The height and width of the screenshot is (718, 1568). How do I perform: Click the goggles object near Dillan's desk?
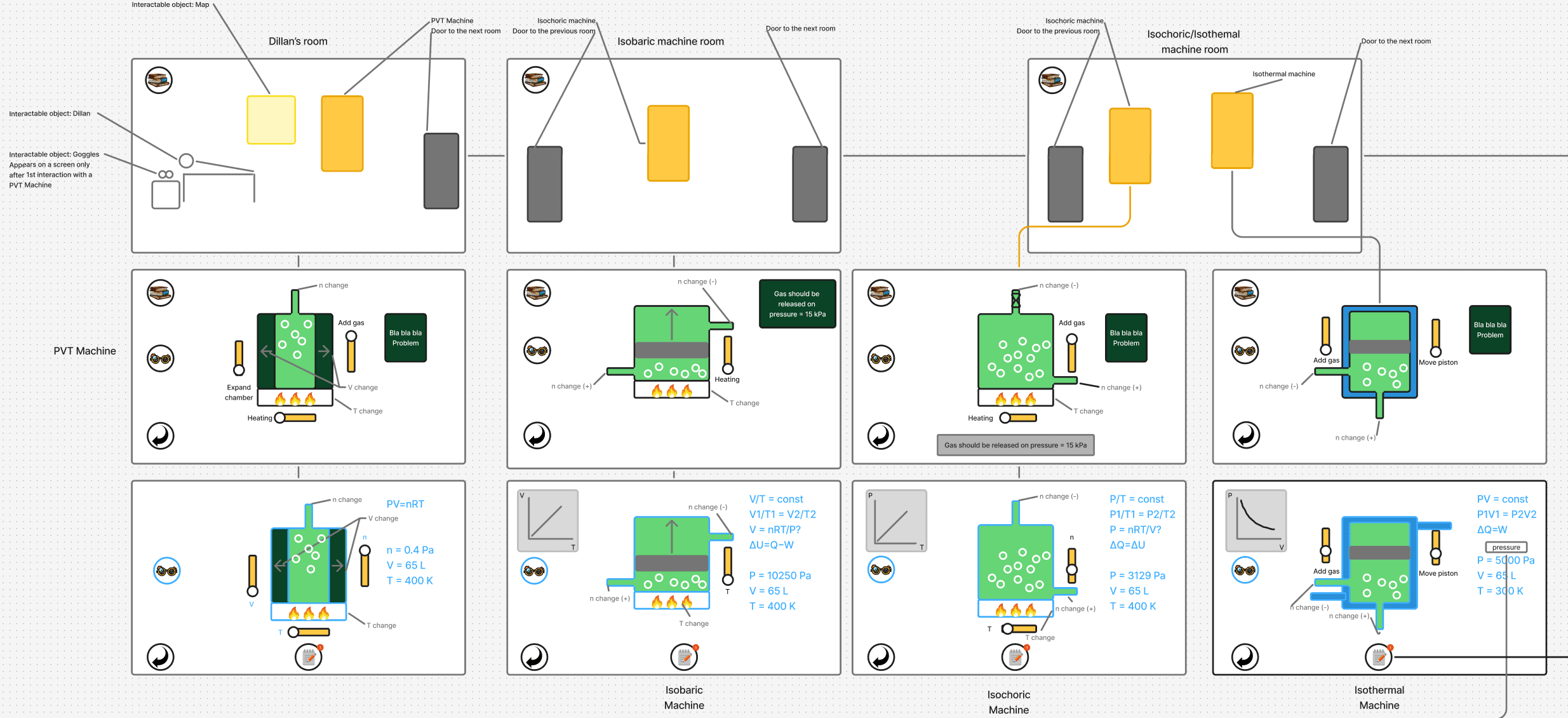(x=166, y=174)
